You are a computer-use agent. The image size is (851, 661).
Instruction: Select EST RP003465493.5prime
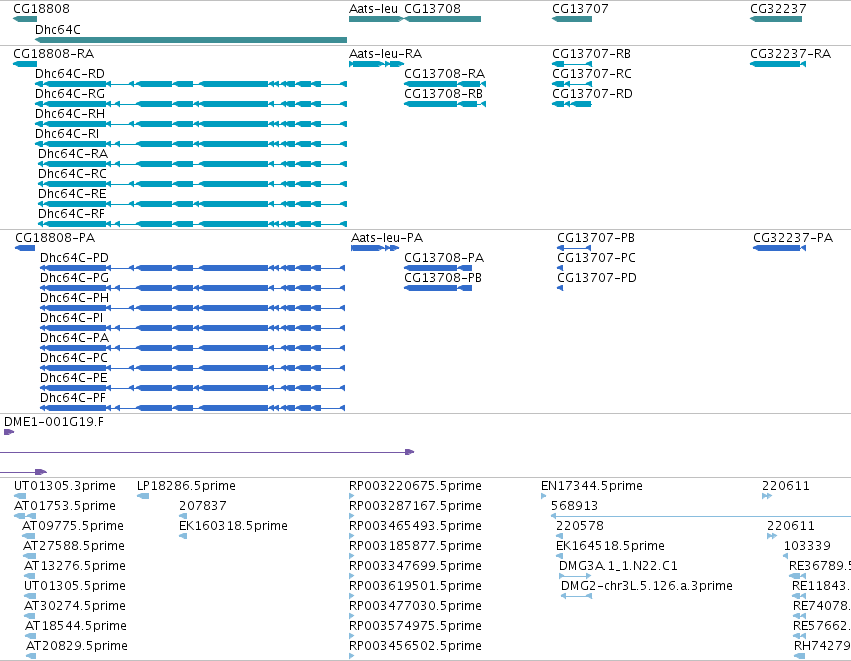click(x=415, y=526)
